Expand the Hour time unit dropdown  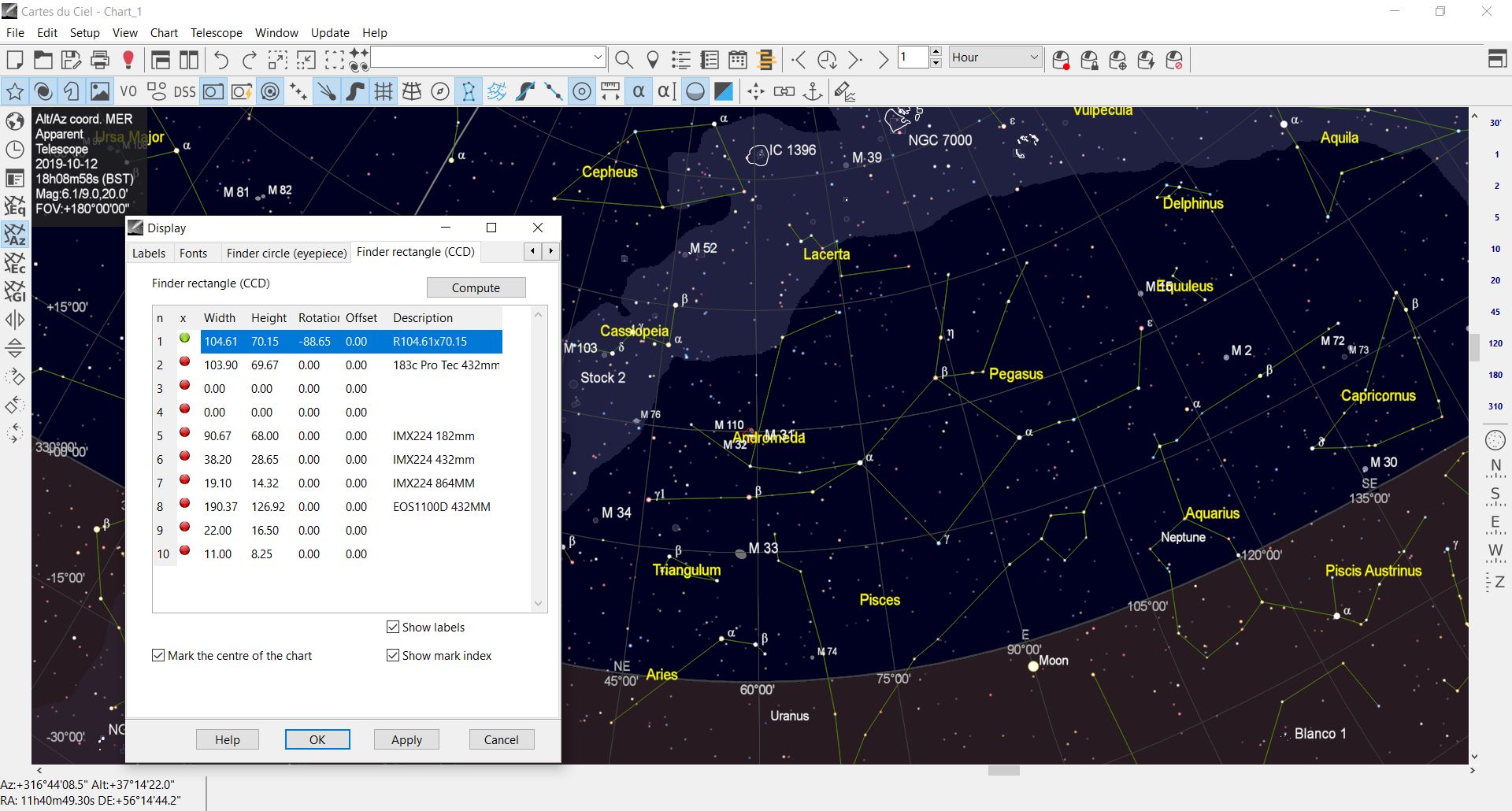(1034, 57)
